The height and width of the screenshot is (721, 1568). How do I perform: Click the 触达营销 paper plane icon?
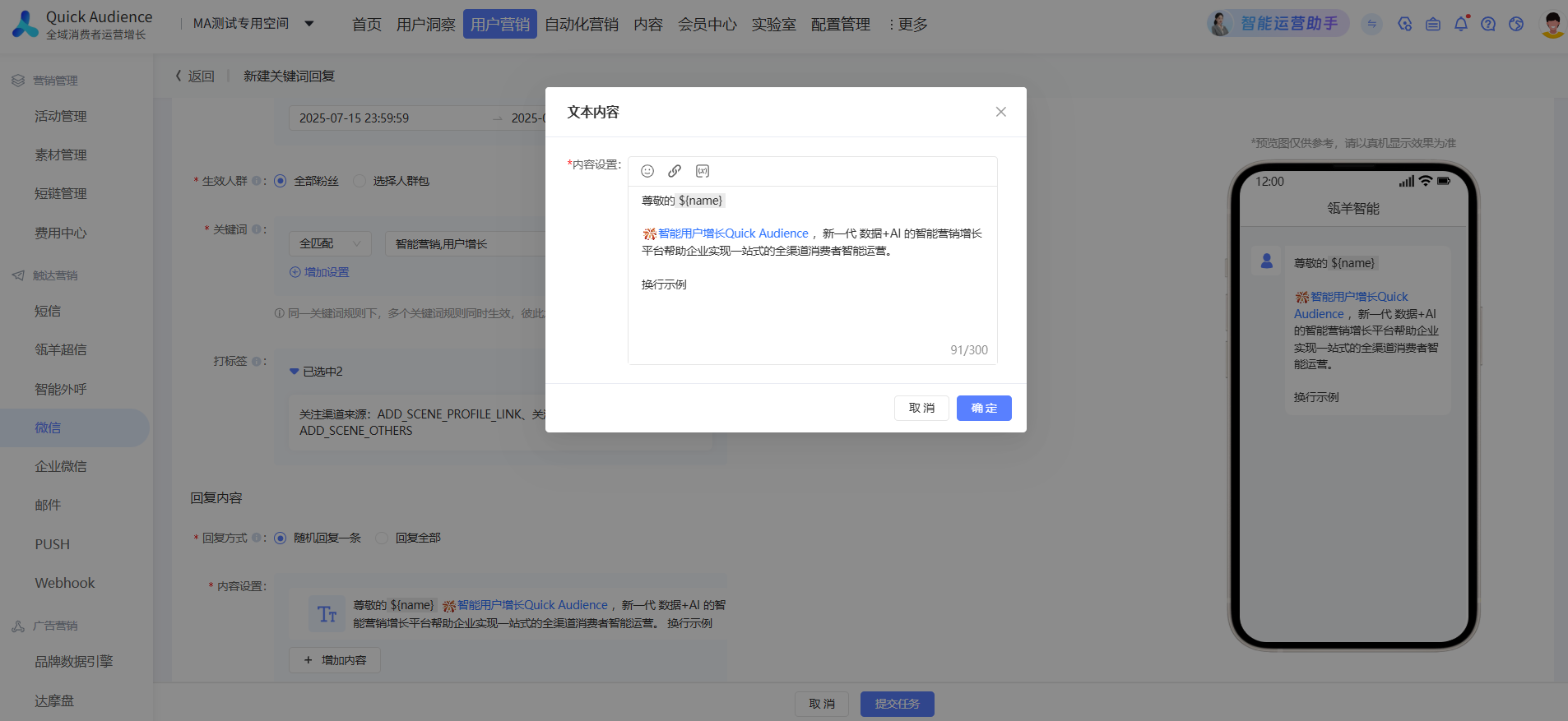pyautogui.click(x=18, y=275)
